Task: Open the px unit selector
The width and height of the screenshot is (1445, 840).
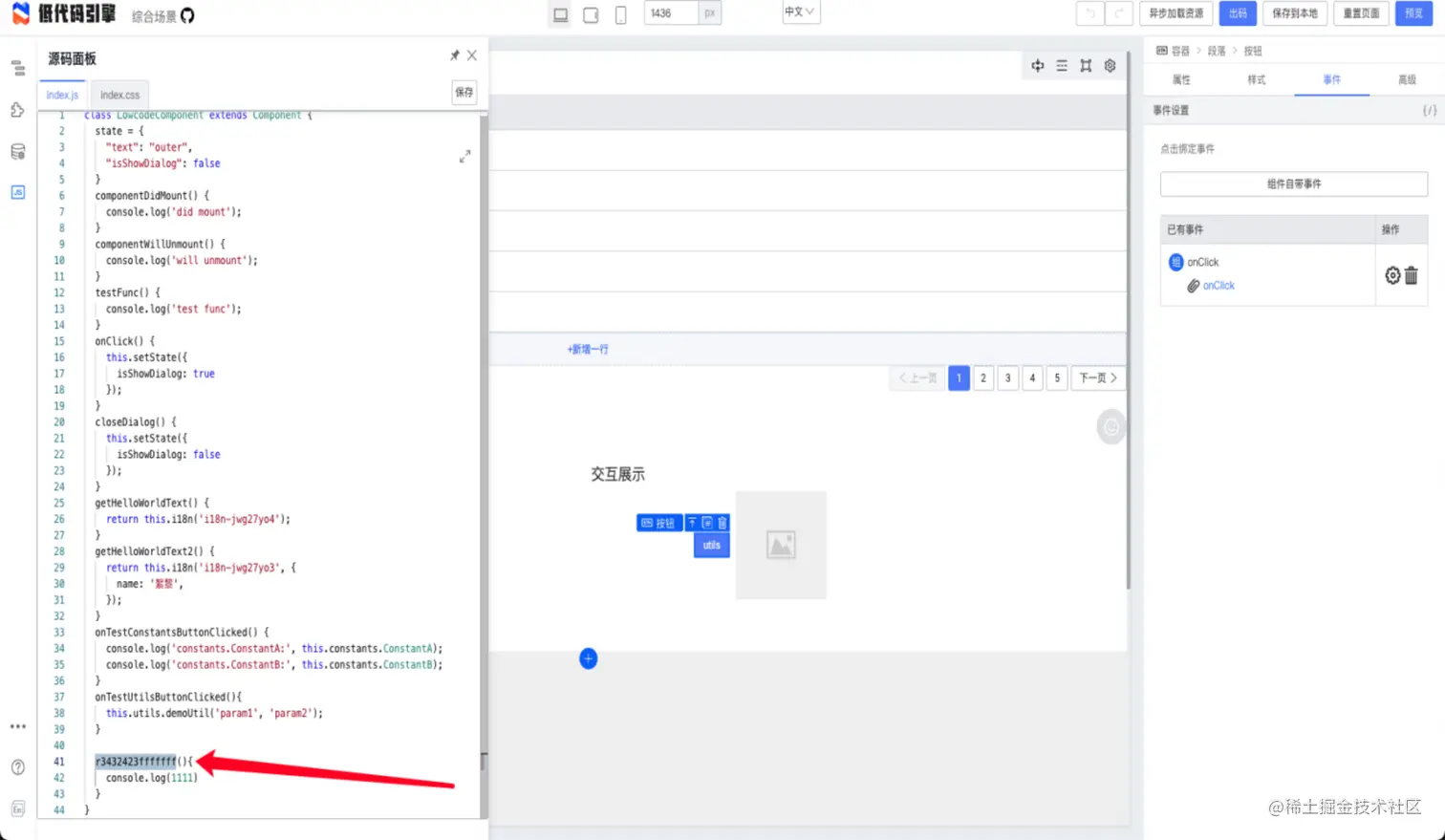Action: [710, 13]
